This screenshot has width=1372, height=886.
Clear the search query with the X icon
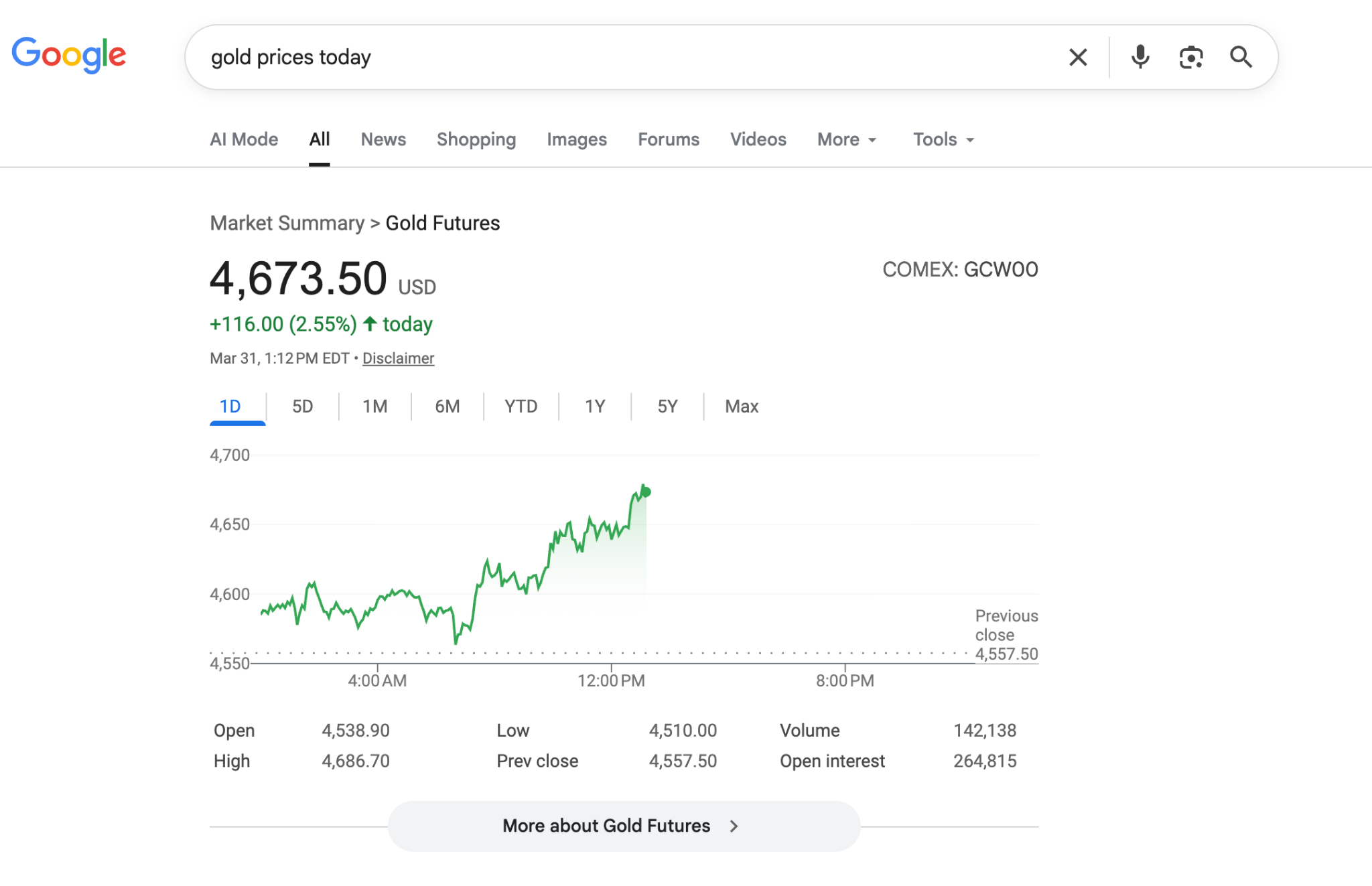1078,57
